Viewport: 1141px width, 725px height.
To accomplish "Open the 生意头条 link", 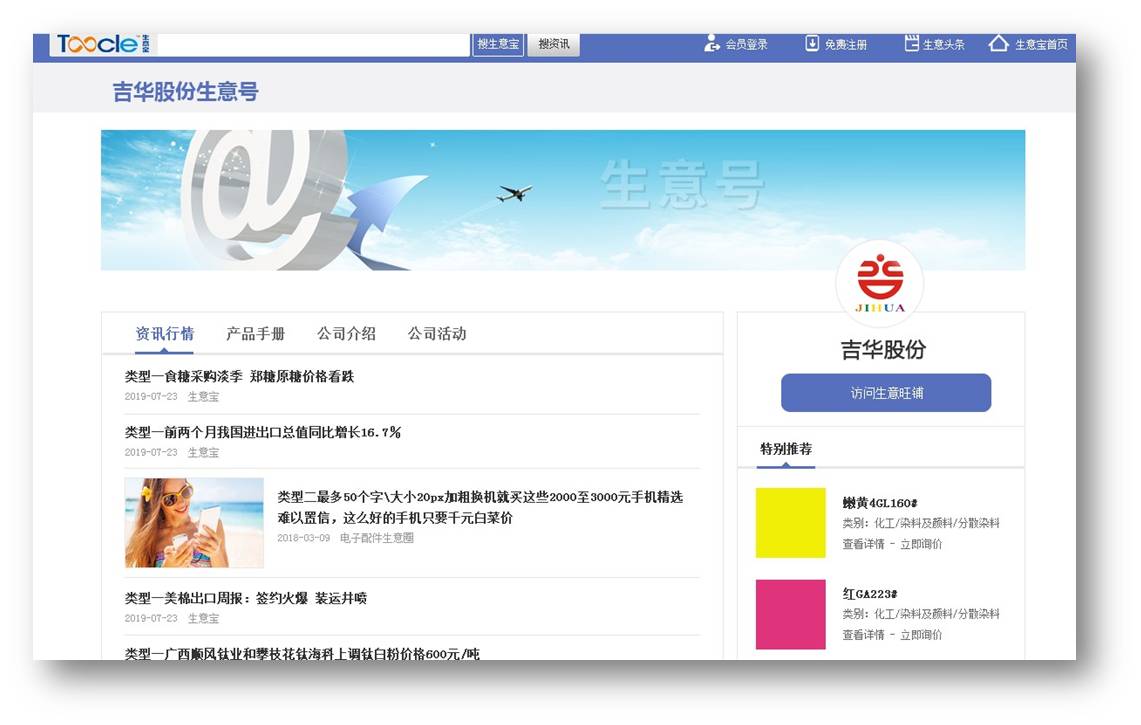I will pyautogui.click(x=944, y=44).
